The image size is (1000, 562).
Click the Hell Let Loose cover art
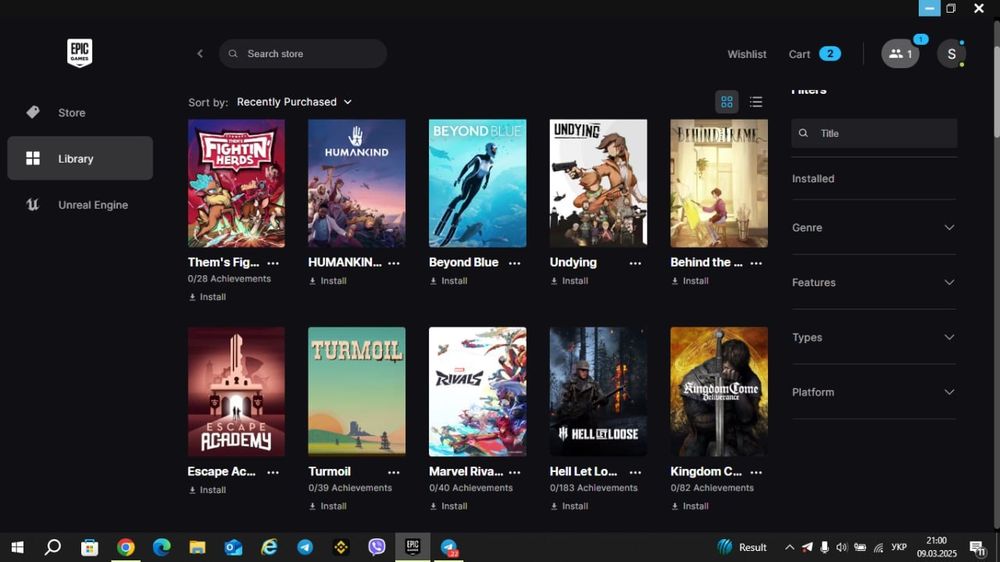[x=598, y=392]
